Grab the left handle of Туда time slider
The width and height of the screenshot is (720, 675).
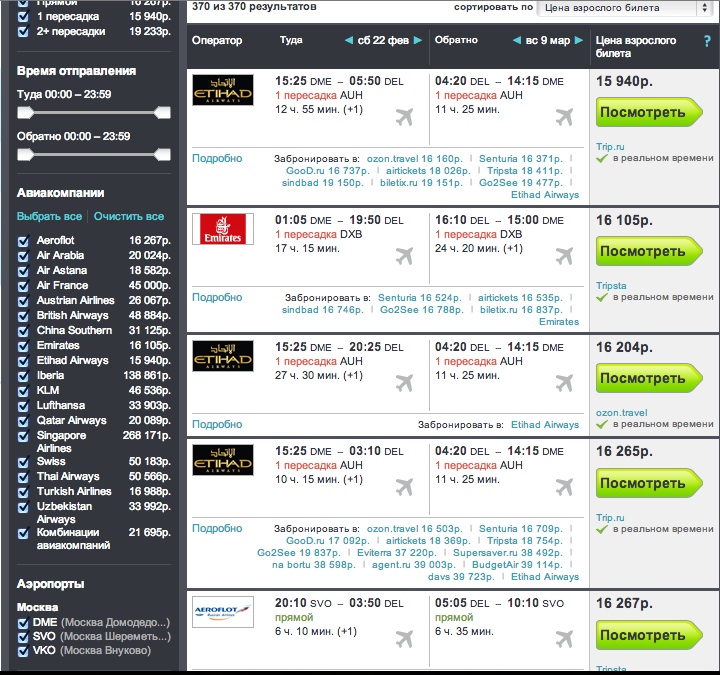click(24, 113)
